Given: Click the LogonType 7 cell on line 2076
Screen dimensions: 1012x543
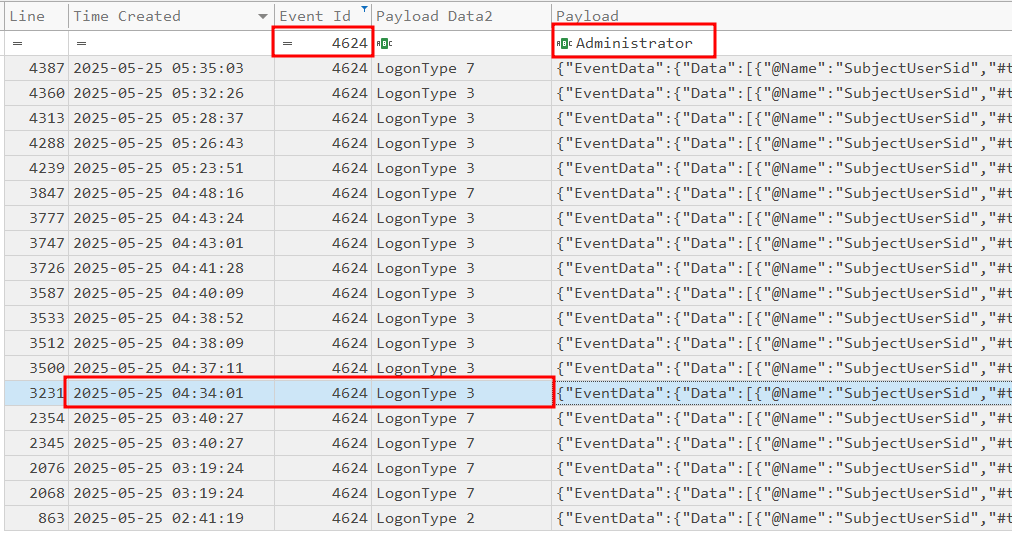Looking at the screenshot, I should coord(425,468).
